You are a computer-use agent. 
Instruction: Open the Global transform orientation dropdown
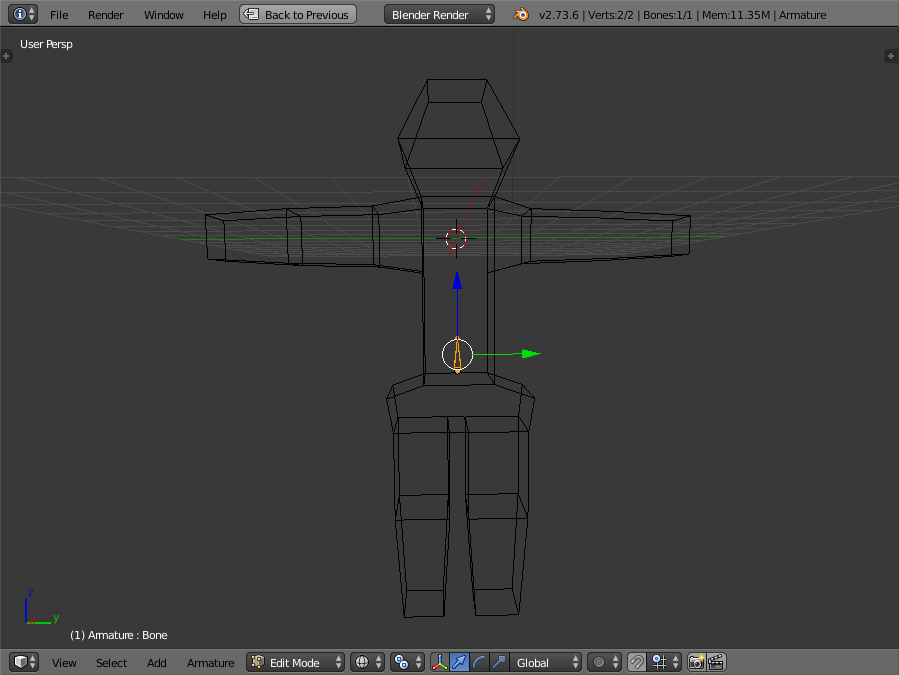click(545, 662)
